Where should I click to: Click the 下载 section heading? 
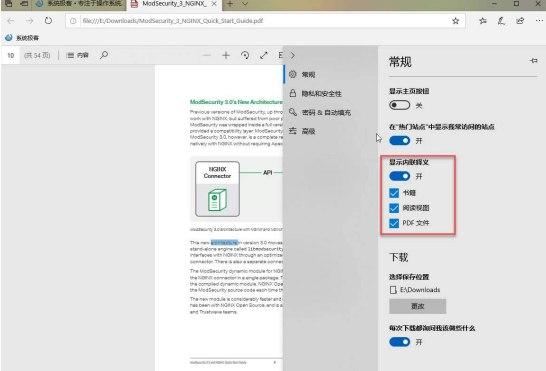[x=399, y=257]
